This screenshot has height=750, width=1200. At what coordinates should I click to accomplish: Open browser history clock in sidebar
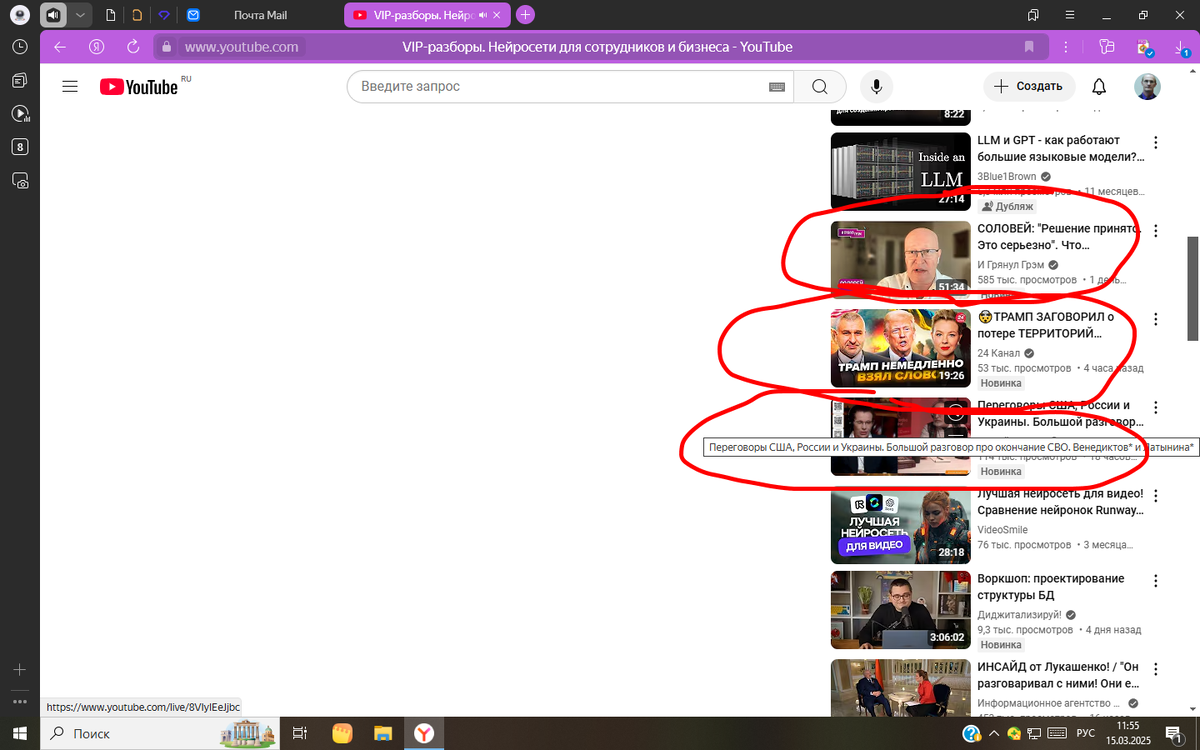click(20, 47)
